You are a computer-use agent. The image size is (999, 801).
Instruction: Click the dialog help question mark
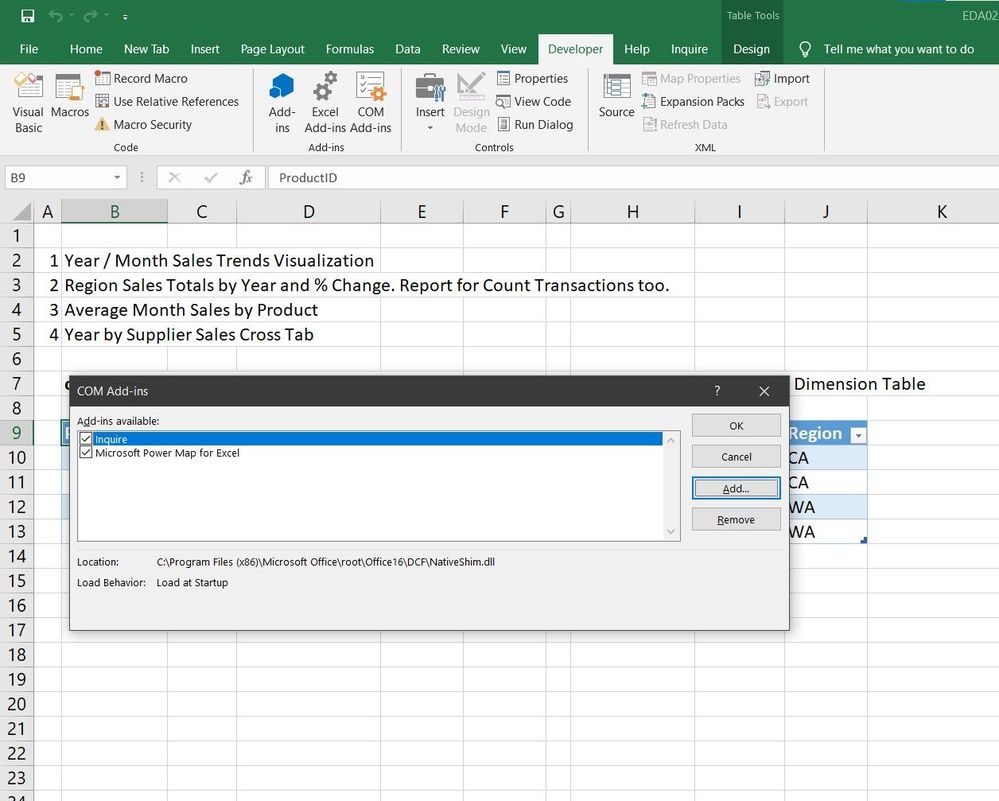tap(717, 391)
